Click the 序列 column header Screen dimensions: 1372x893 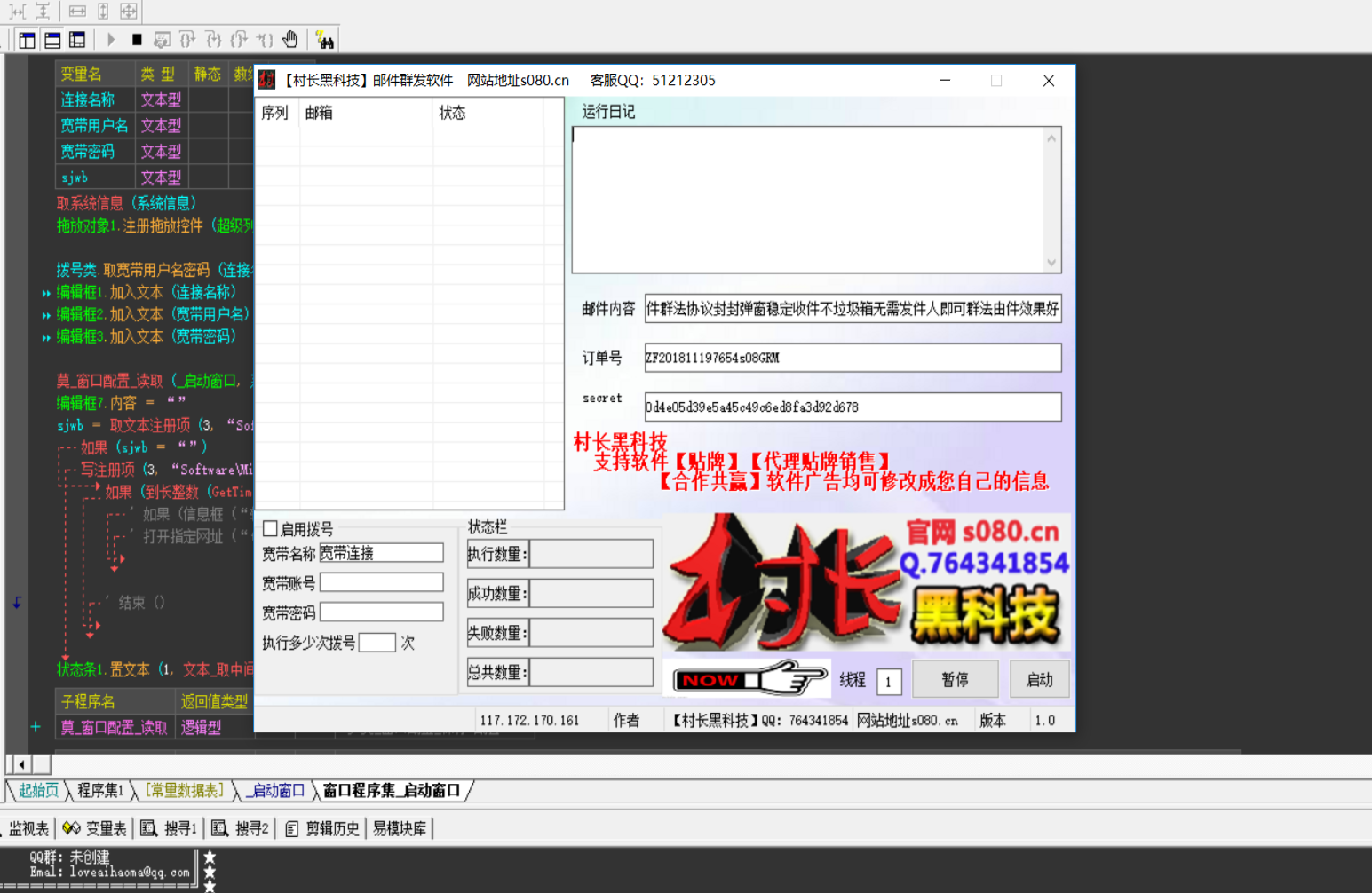[276, 113]
